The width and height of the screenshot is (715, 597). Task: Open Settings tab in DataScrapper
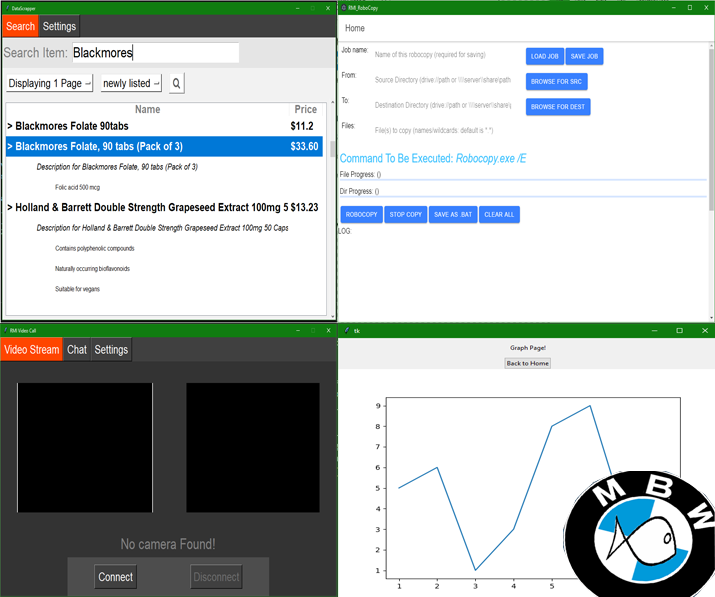click(59, 27)
